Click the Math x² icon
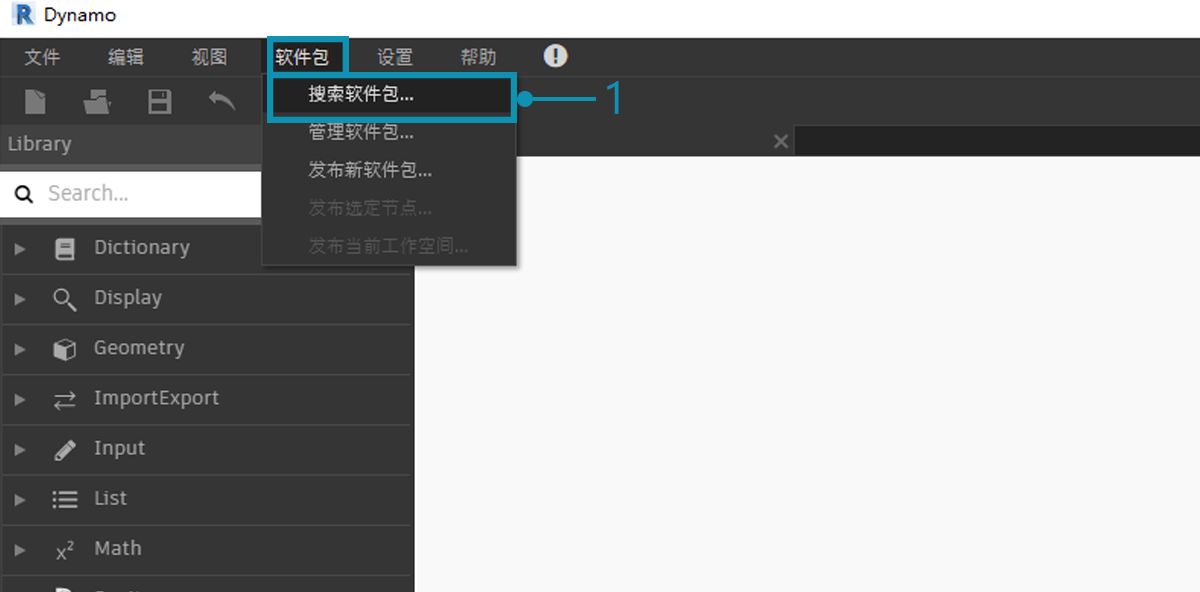The image size is (1200, 592). (x=65, y=549)
